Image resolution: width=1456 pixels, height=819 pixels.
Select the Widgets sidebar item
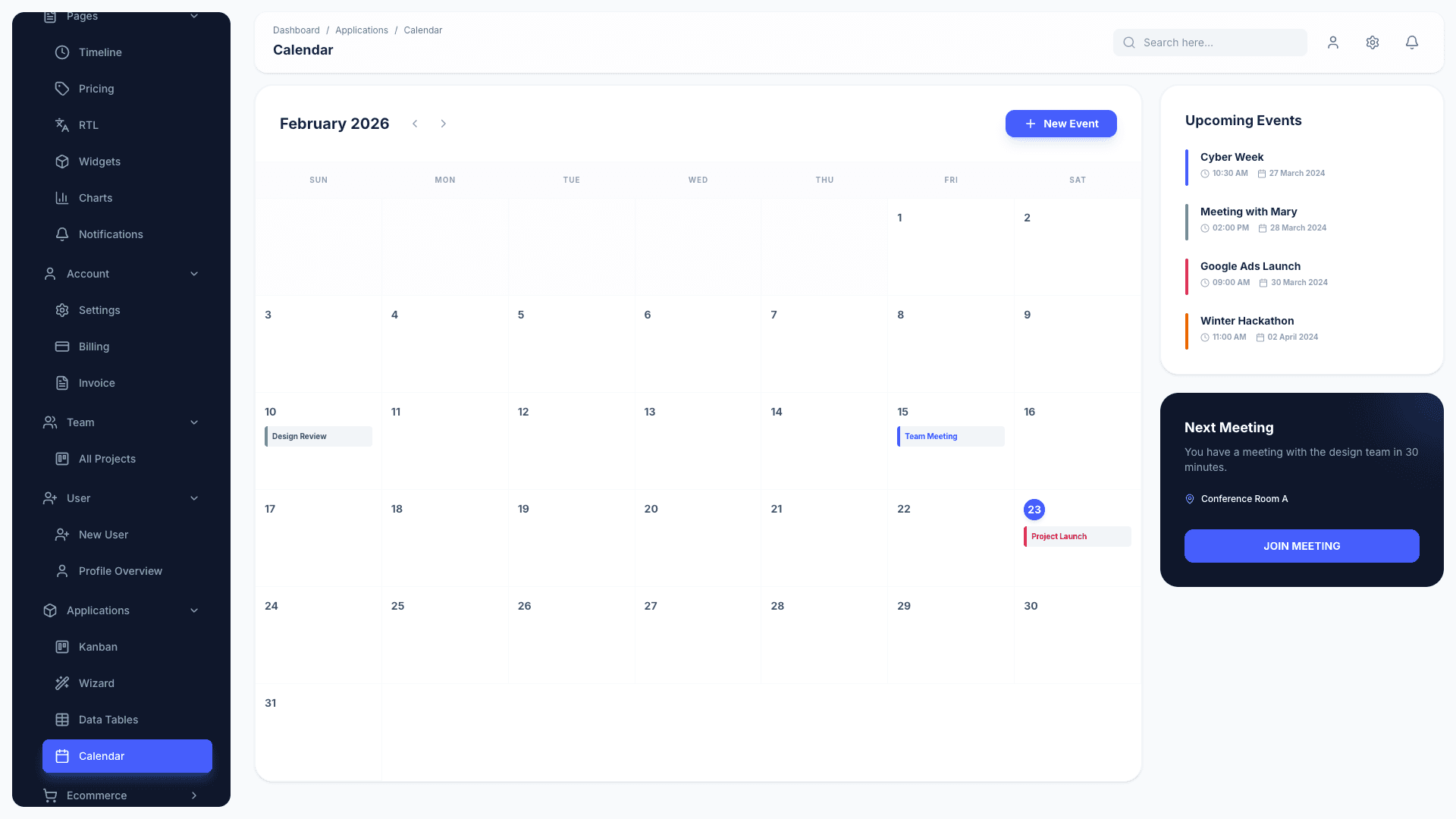[99, 162]
